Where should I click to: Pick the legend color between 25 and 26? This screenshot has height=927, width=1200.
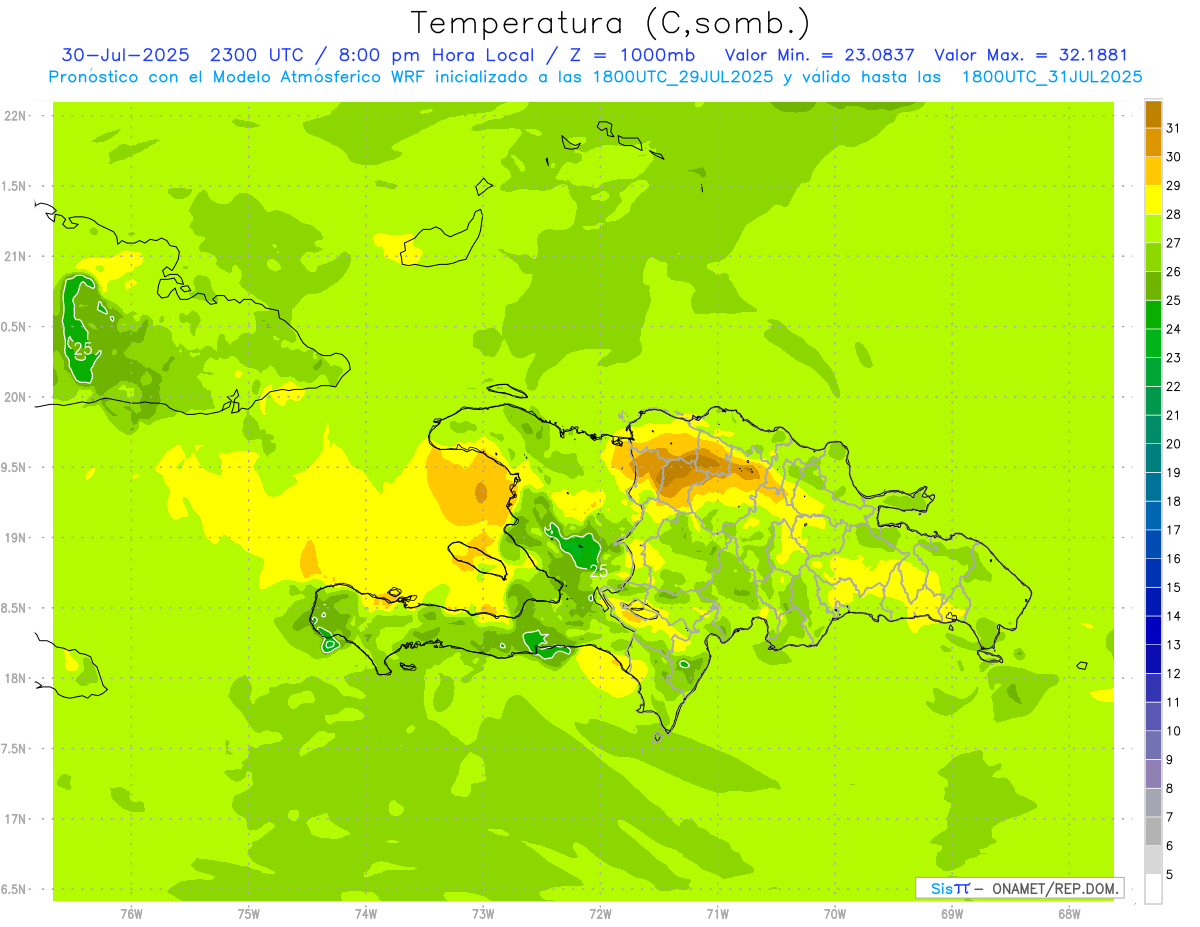(x=1153, y=285)
